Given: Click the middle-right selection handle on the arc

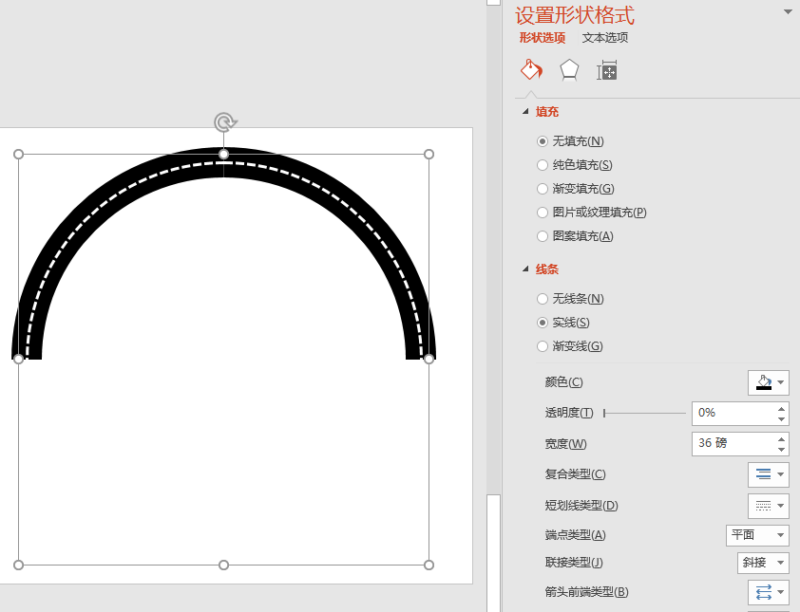Looking at the screenshot, I should click(x=429, y=359).
